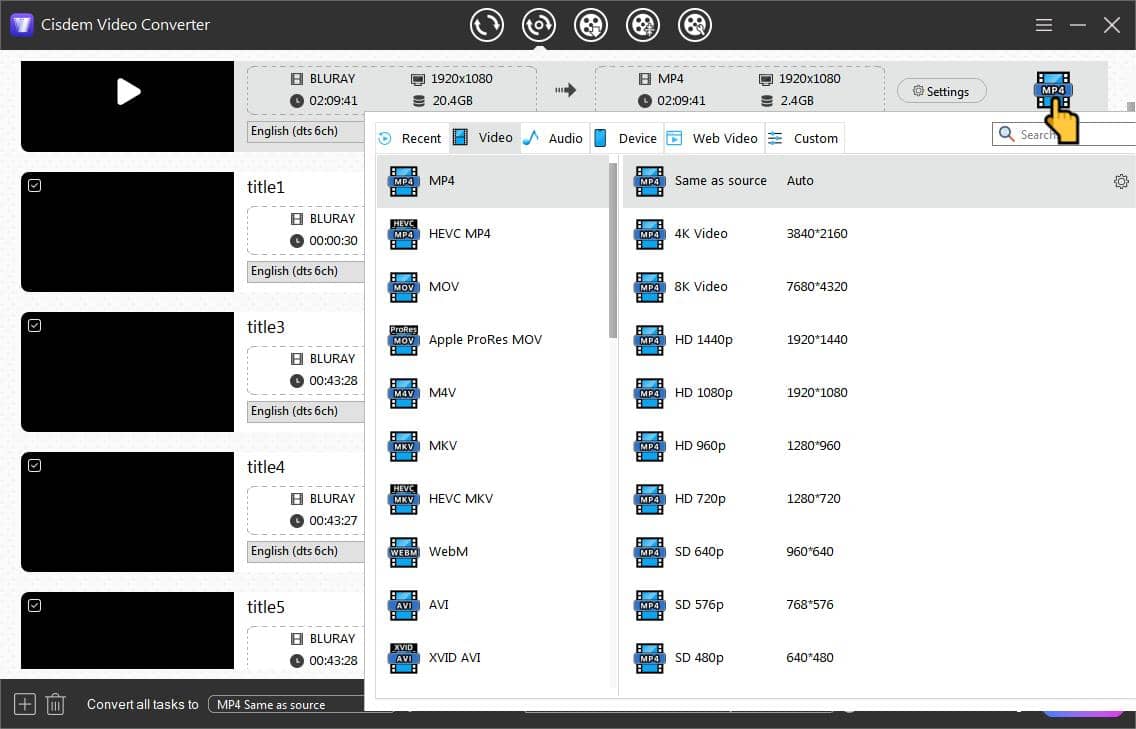1136x729 pixels.
Task: Click the Settings button for the first title
Action: pyautogui.click(x=940, y=90)
